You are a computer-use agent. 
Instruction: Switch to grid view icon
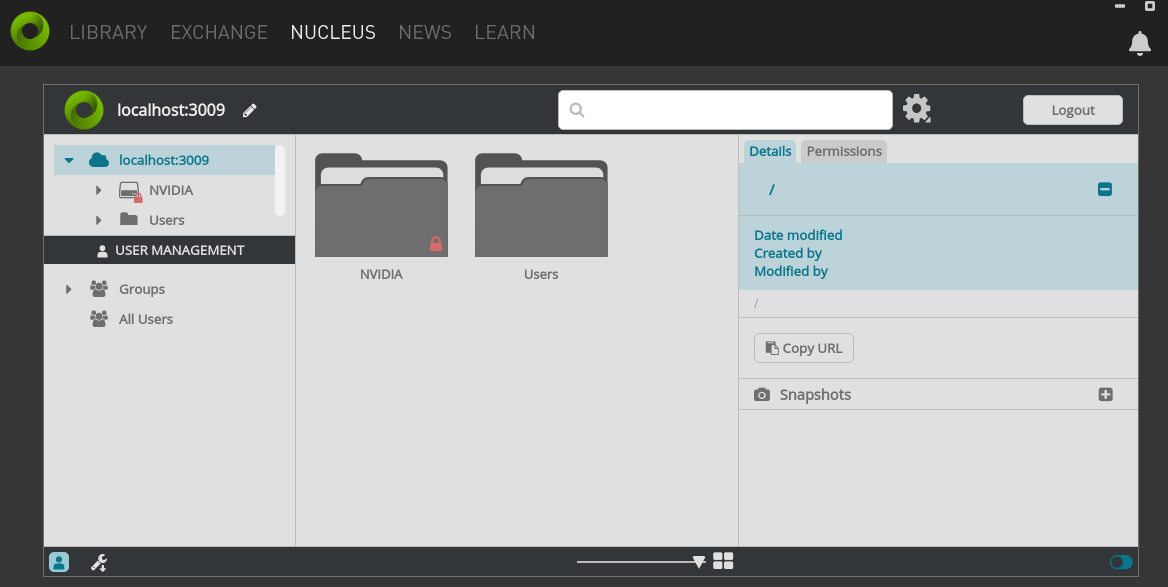(723, 561)
